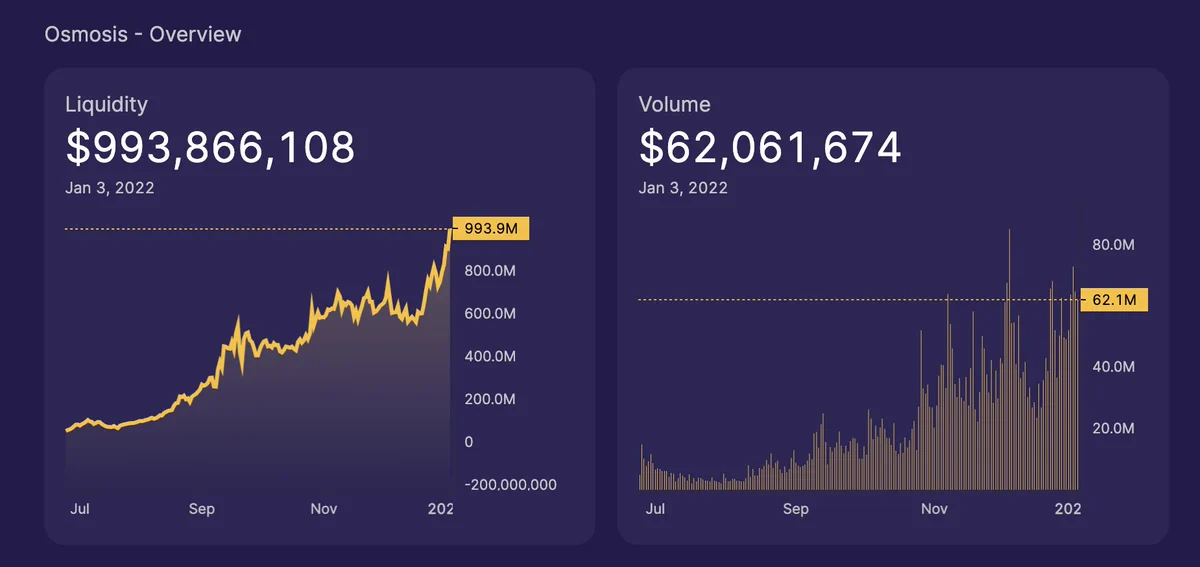Viewport: 1200px width, 567px height.
Task: Click the 200.0M liquidity axis label
Action: (489, 400)
